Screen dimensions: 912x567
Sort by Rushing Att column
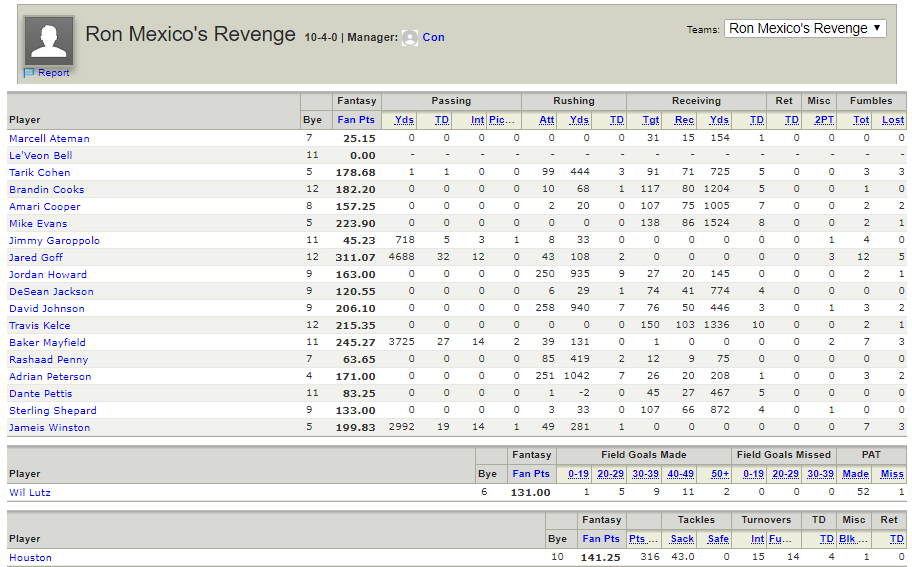pyautogui.click(x=547, y=120)
